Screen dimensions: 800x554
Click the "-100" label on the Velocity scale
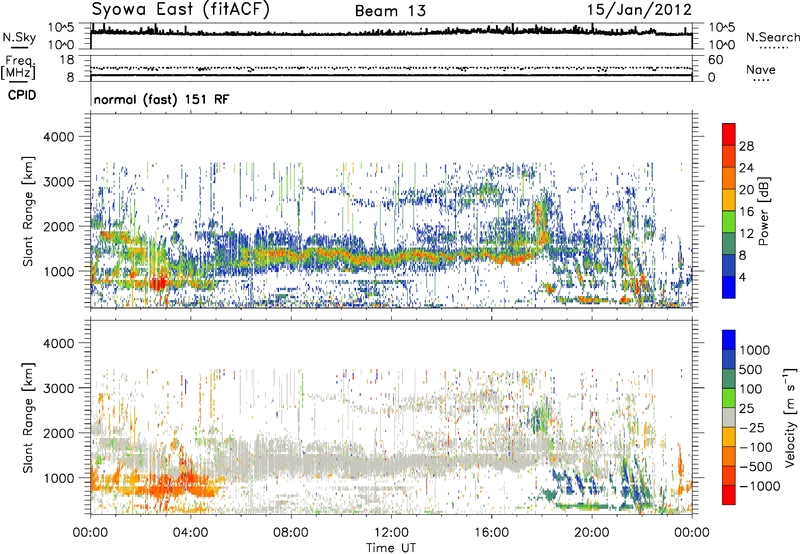click(755, 447)
